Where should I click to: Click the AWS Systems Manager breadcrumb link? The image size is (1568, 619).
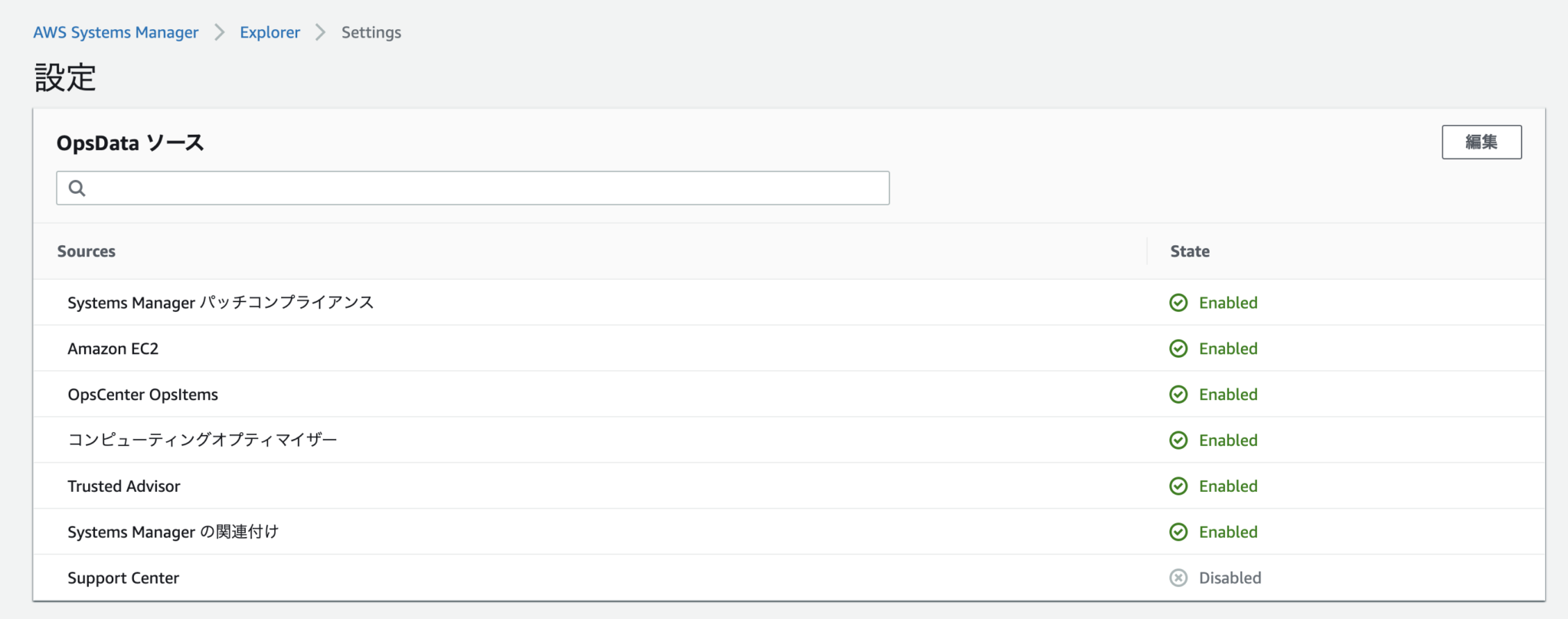coord(116,32)
